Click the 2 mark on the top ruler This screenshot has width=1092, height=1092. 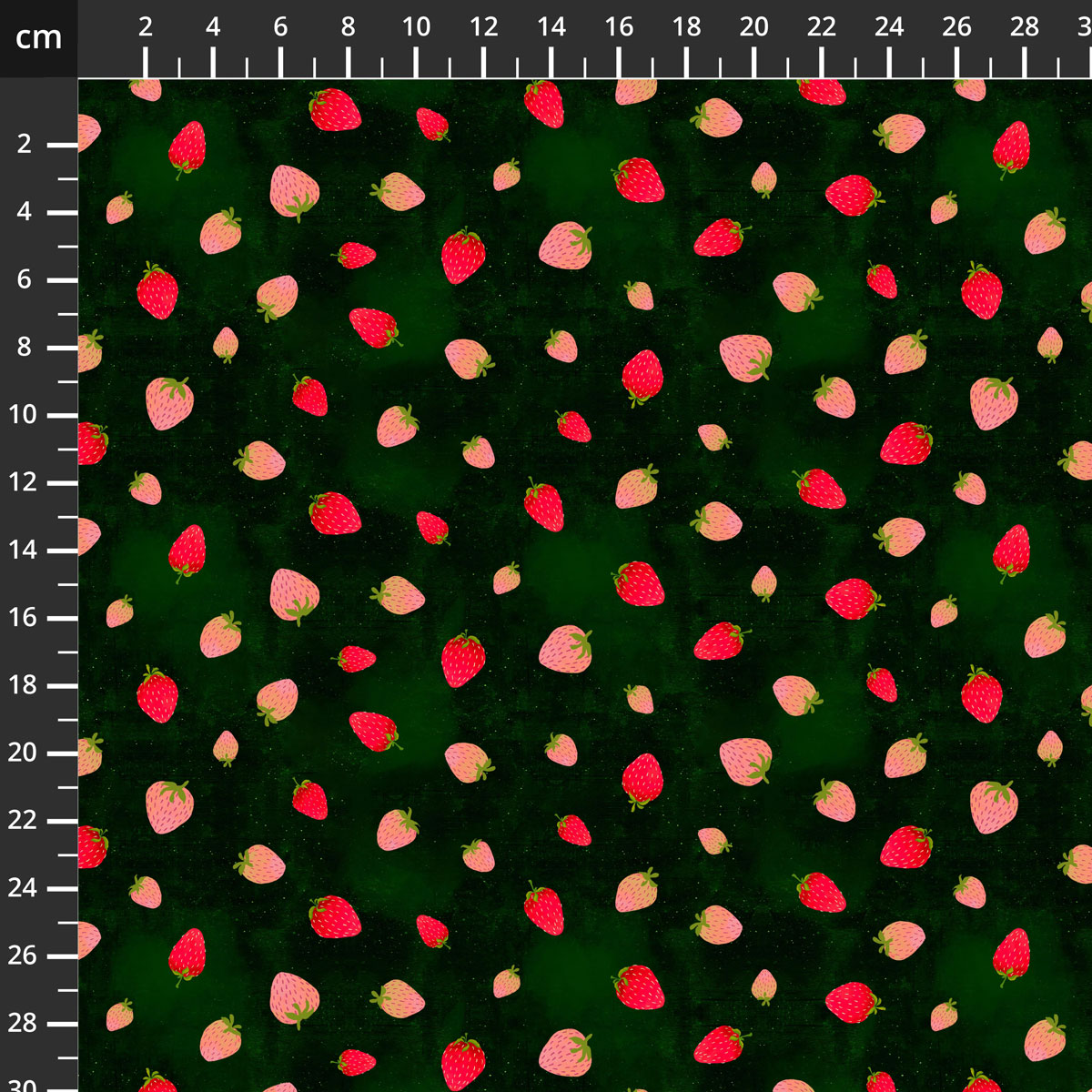tap(146, 27)
